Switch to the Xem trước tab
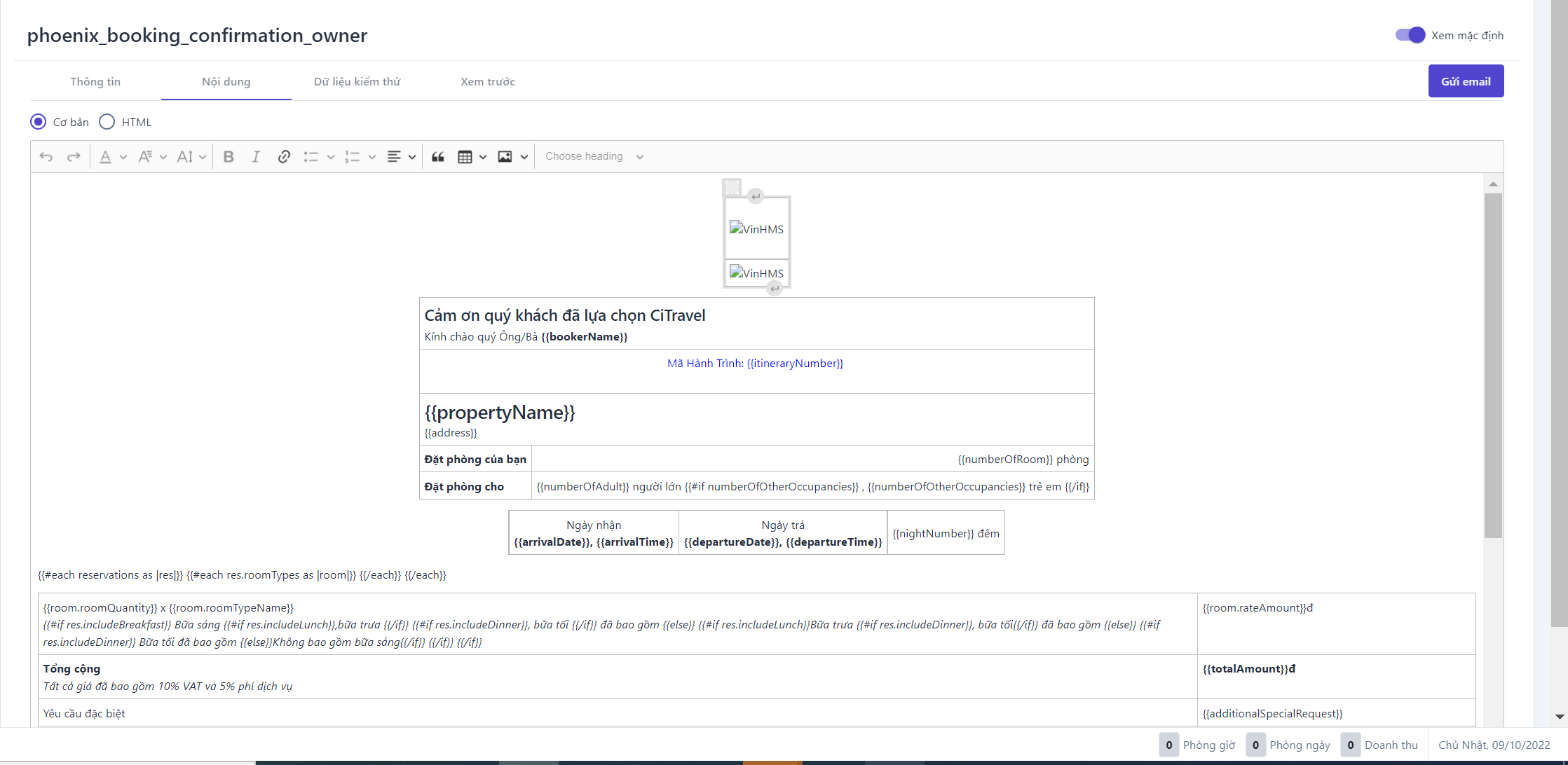The height and width of the screenshot is (765, 1568). tap(487, 82)
